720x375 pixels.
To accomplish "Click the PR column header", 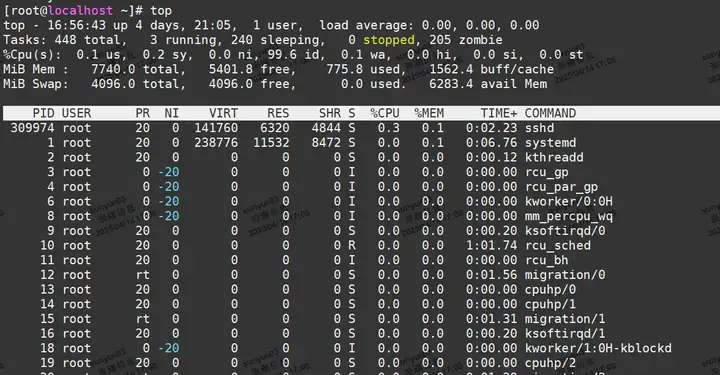I will click(143, 113).
